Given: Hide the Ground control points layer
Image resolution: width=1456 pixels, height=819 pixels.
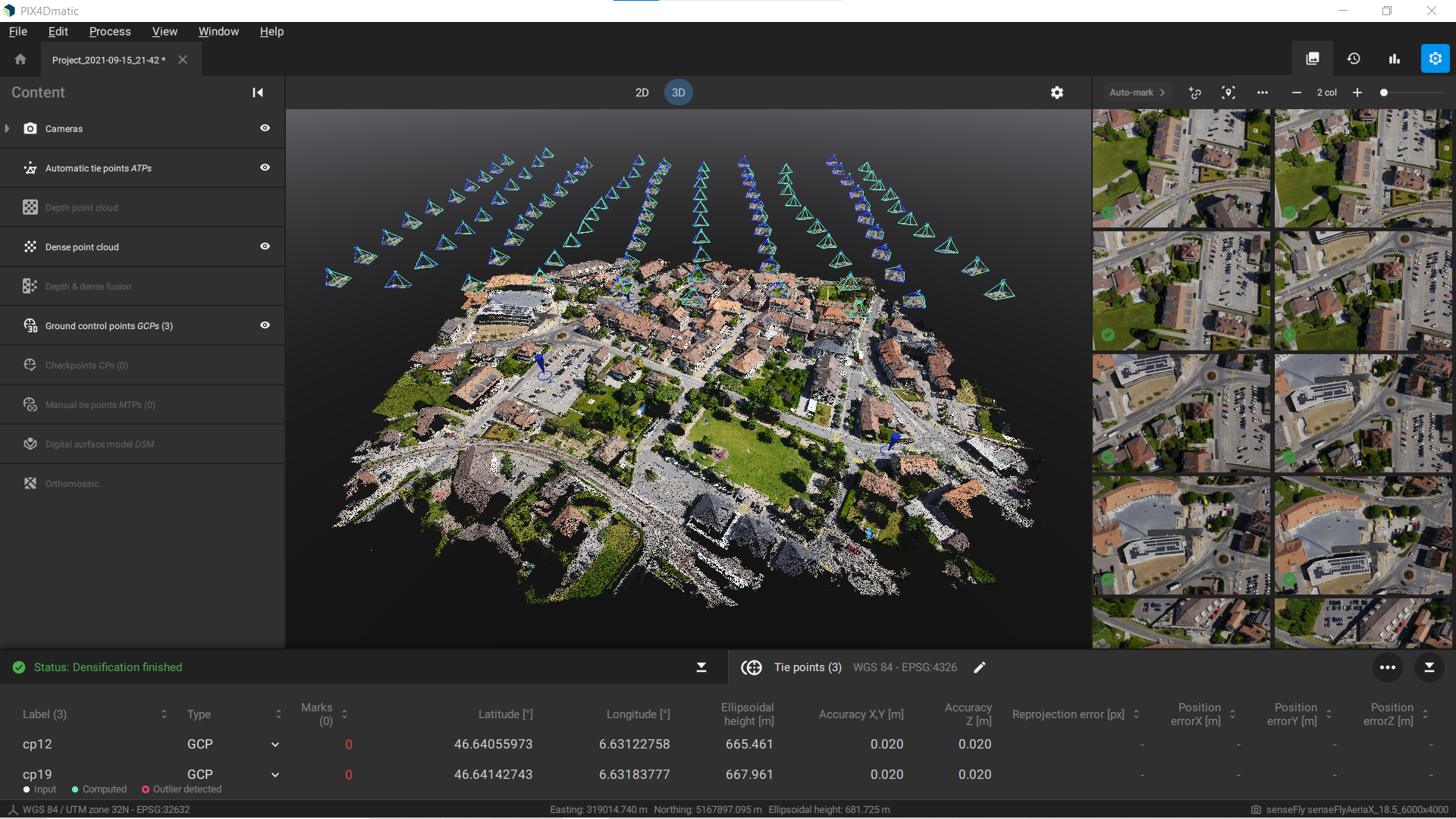Looking at the screenshot, I should click(265, 325).
